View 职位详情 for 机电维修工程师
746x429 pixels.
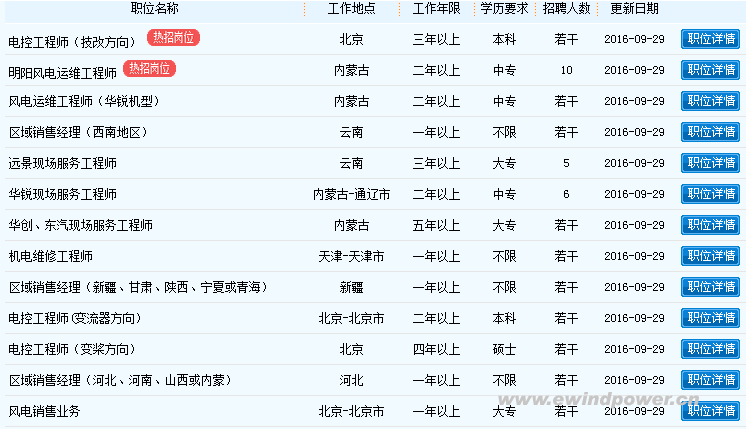pyautogui.click(x=710, y=256)
